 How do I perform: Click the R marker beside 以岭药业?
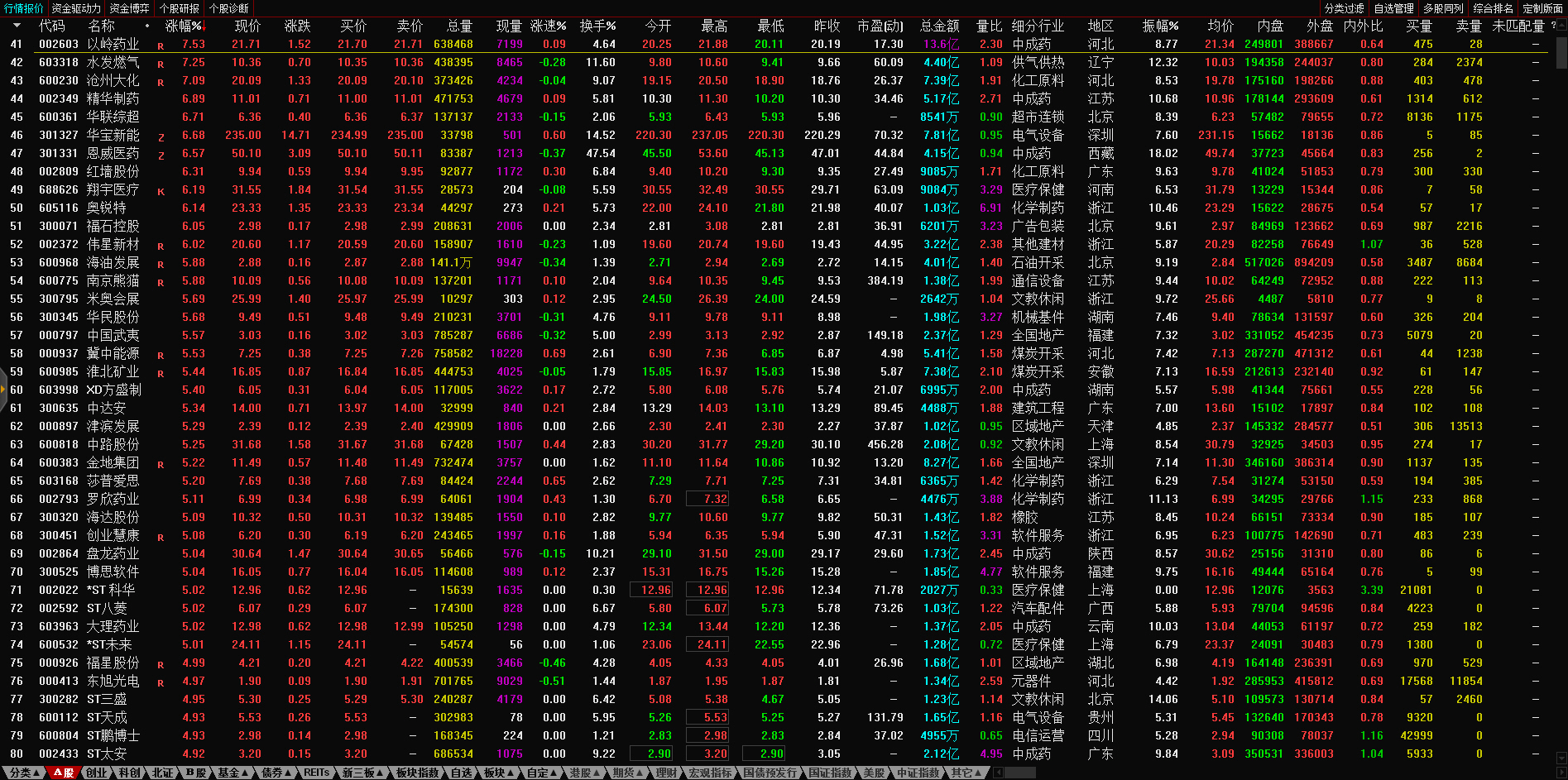[161, 45]
